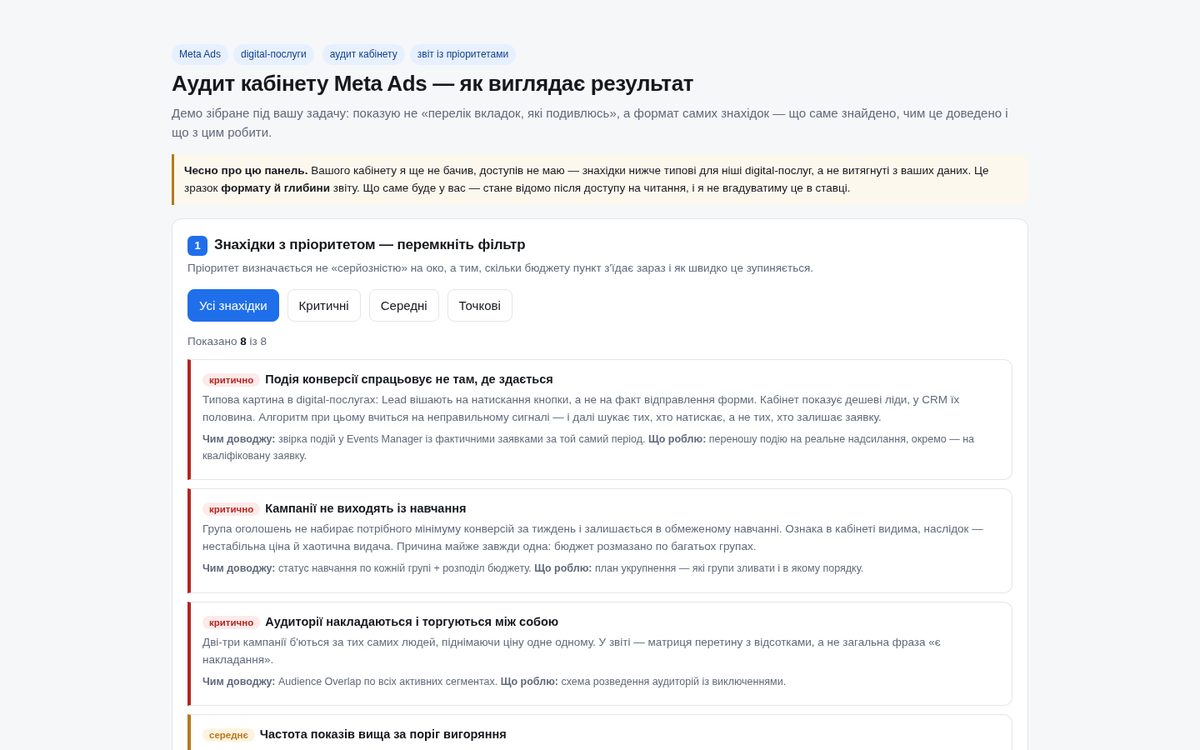Open finding "Аудиторії накладаються і торгуються між собою"
Image resolution: width=1200 pixels, height=750 pixels.
(x=412, y=622)
